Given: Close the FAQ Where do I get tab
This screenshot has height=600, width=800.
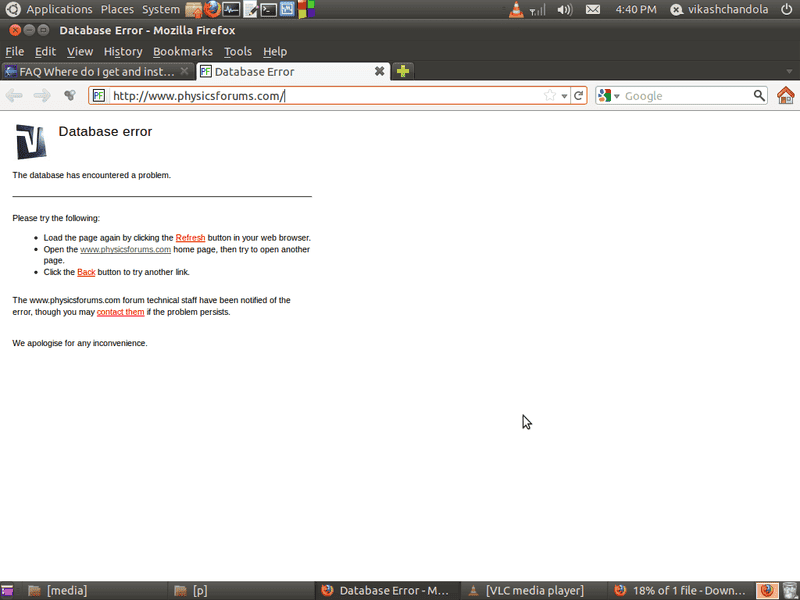Looking at the screenshot, I should tap(185, 71).
